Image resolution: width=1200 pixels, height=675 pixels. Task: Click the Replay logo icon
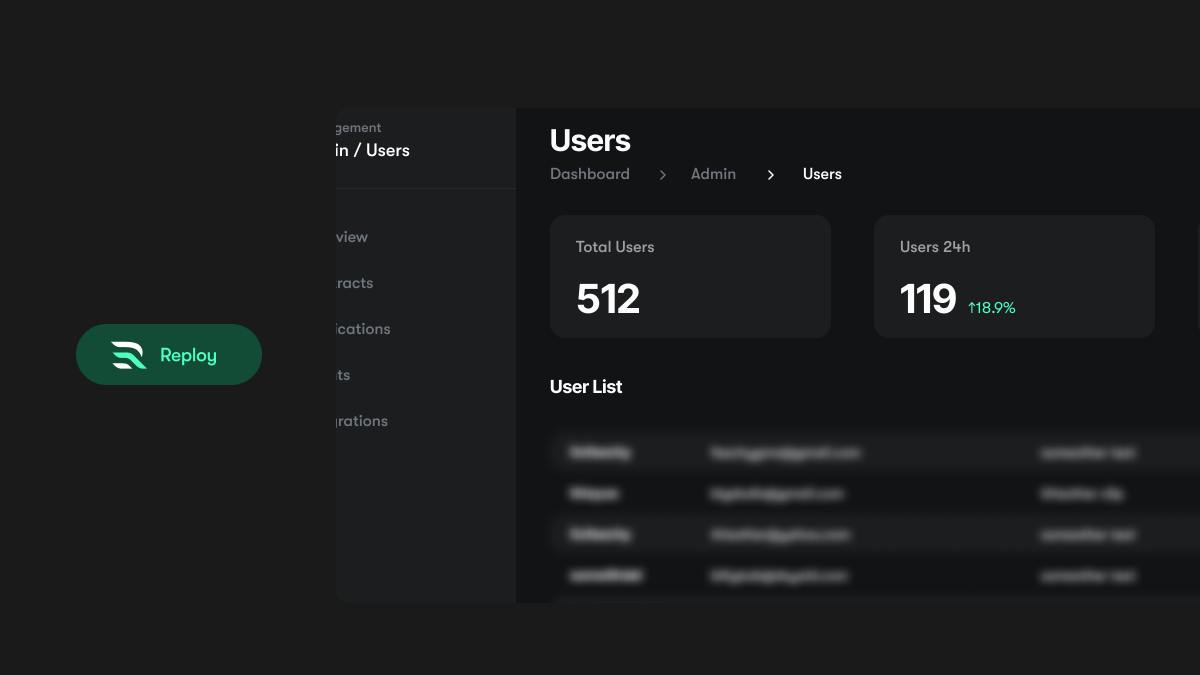click(x=129, y=355)
